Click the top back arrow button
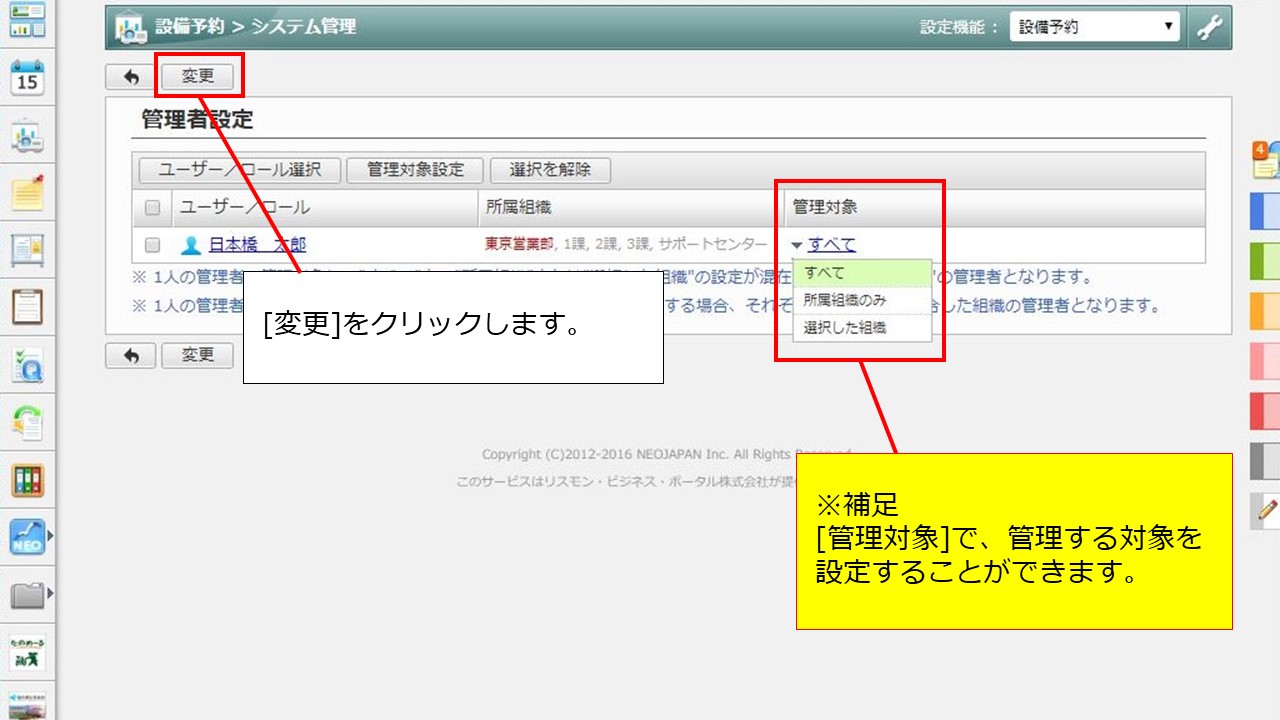Viewport: 1280px width, 720px height. tap(131, 76)
